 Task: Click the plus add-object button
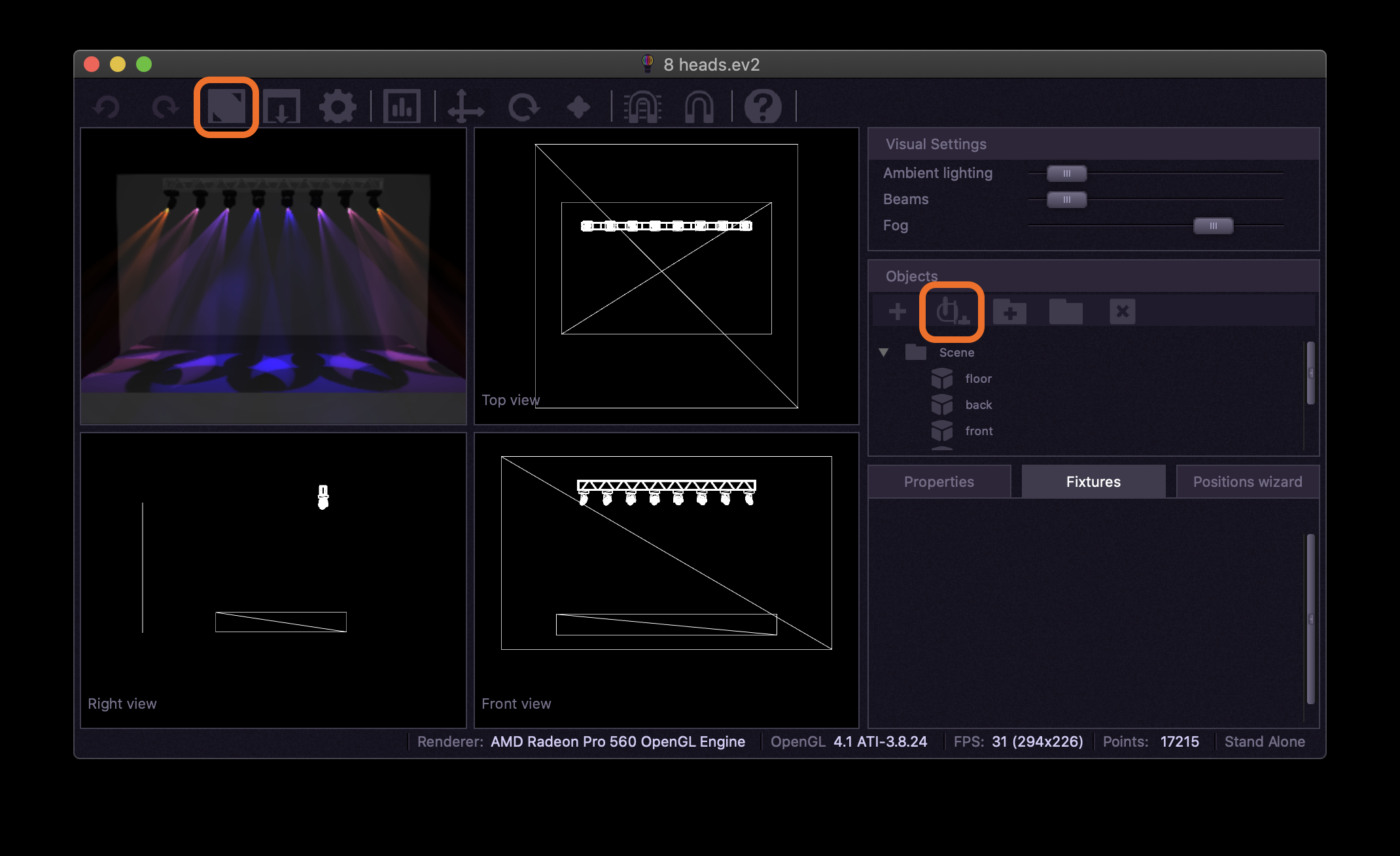898,312
